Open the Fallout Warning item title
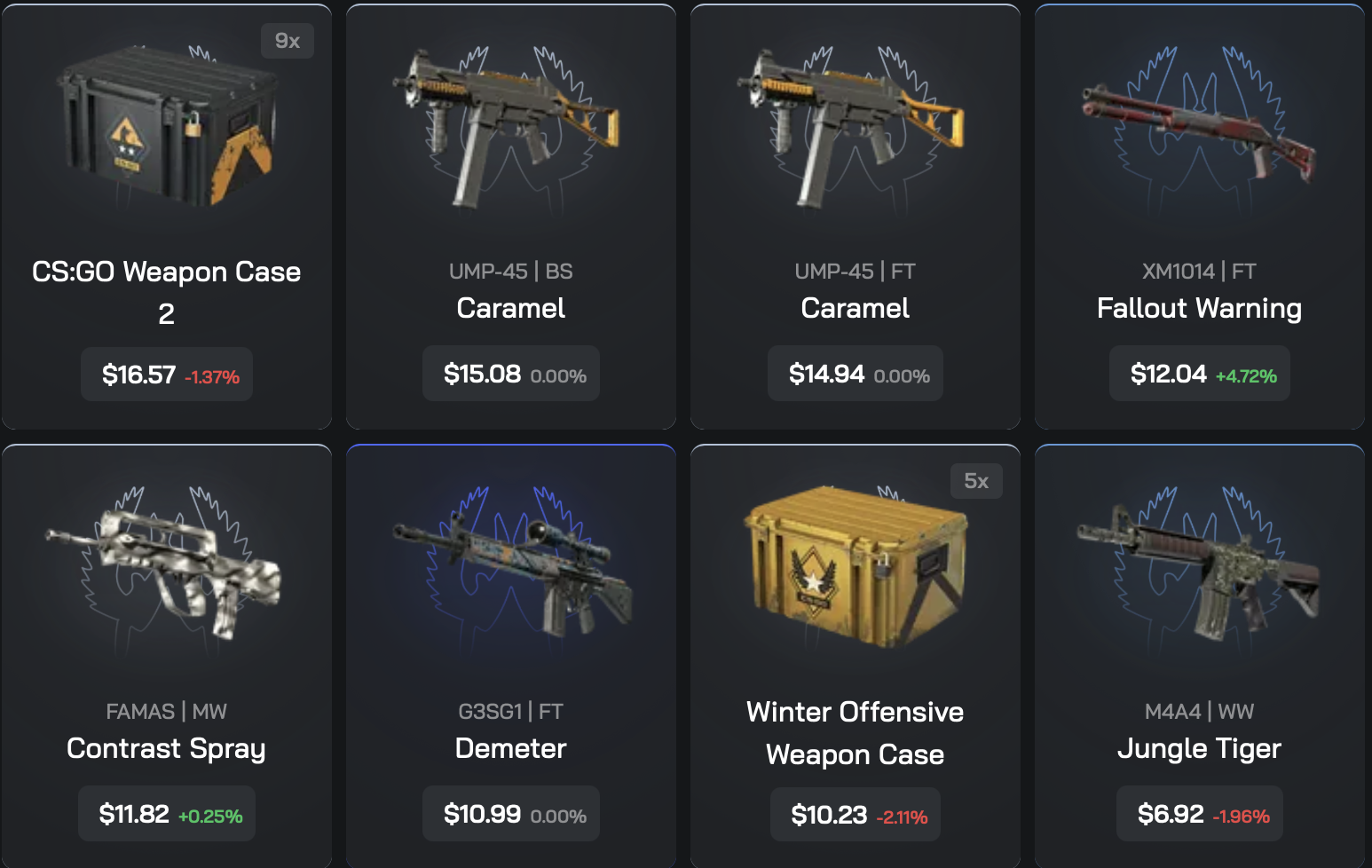Screen dimensions: 1372x868 [x=1200, y=308]
